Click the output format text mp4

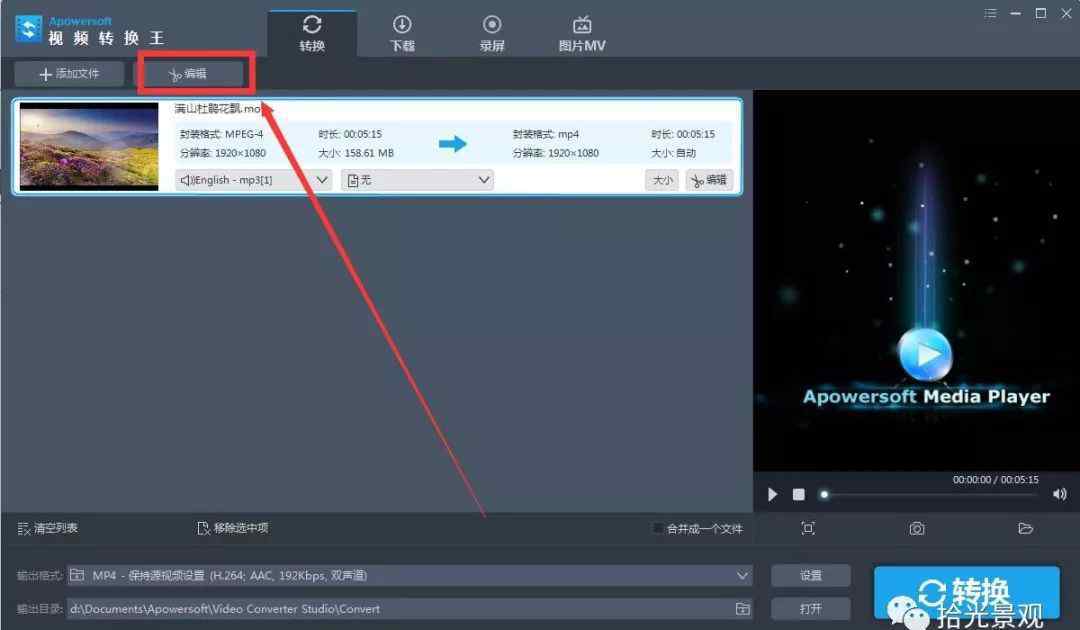coord(568,134)
